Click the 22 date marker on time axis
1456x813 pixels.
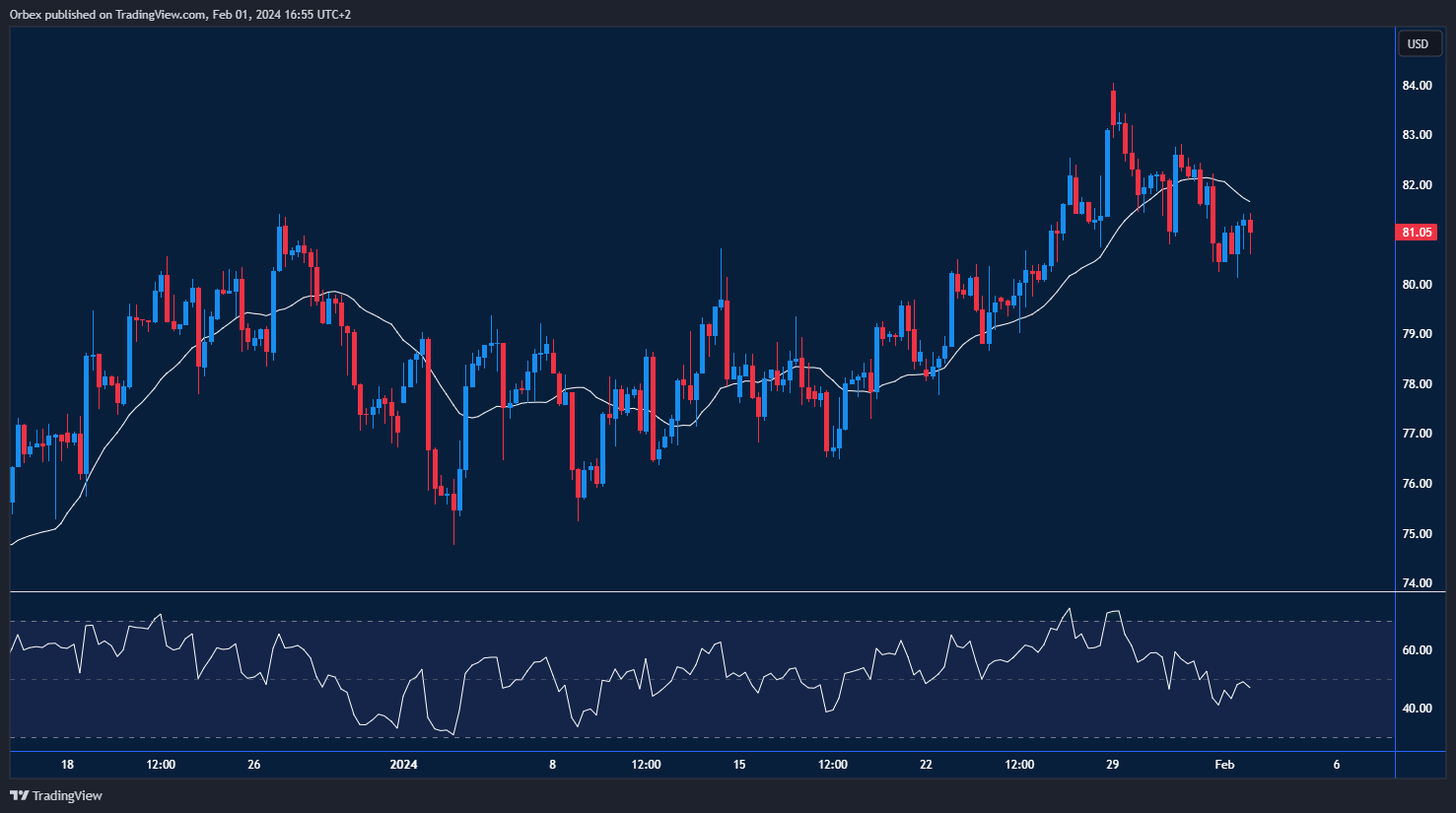tap(926, 765)
